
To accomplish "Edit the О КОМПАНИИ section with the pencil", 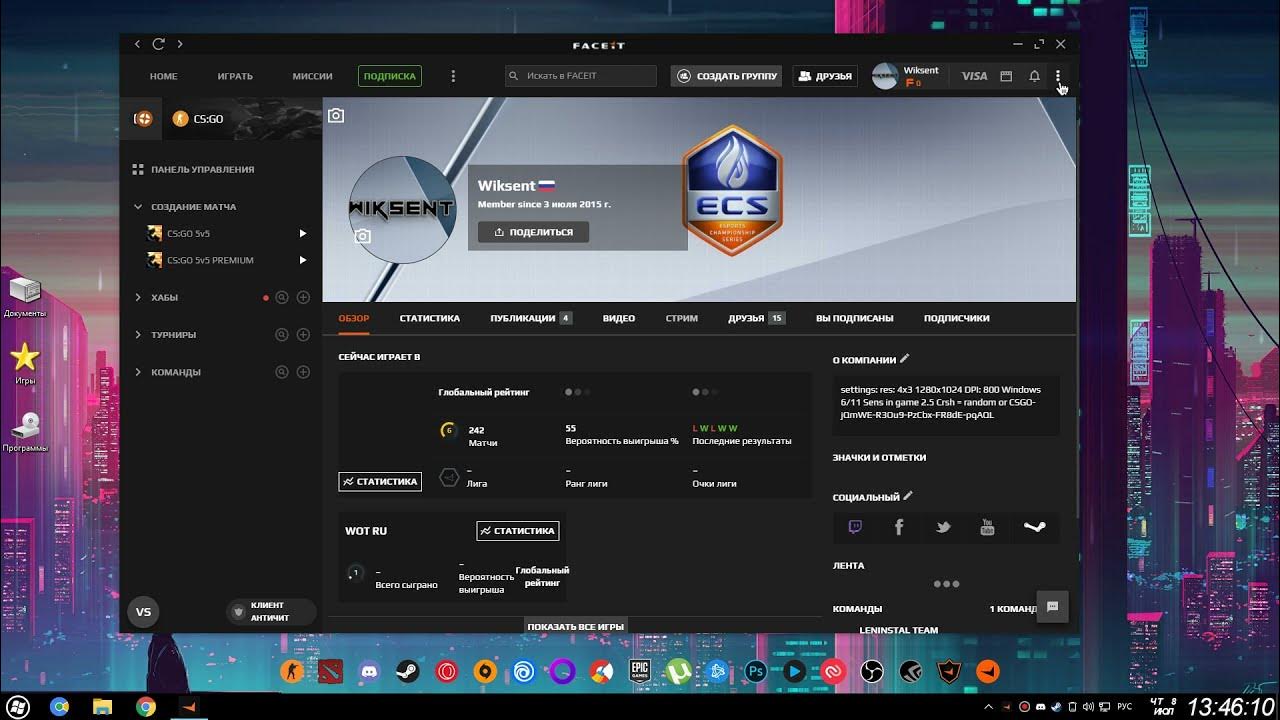I will coord(905,358).
